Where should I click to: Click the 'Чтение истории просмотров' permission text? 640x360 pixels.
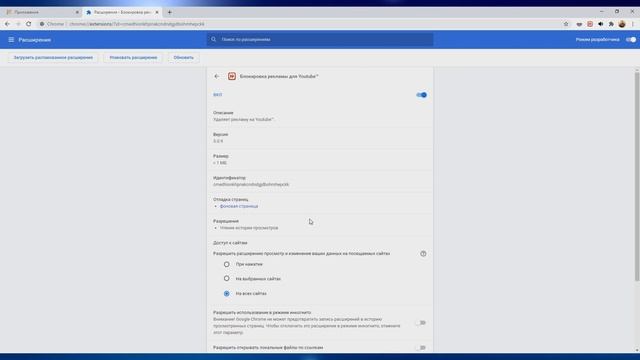249,228
